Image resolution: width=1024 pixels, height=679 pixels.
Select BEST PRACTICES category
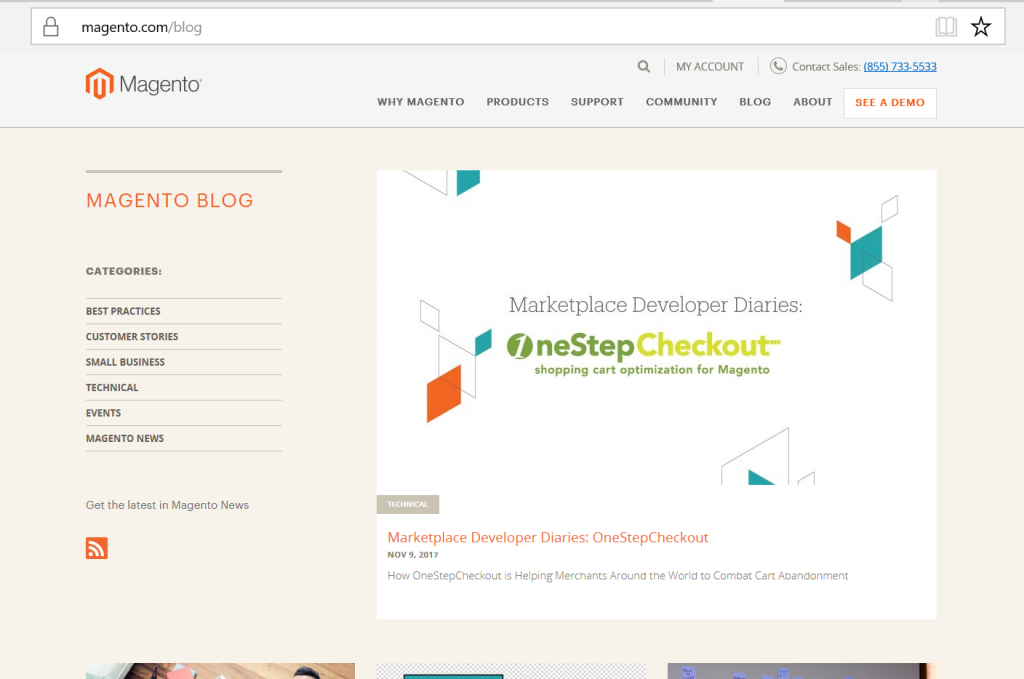click(x=123, y=311)
